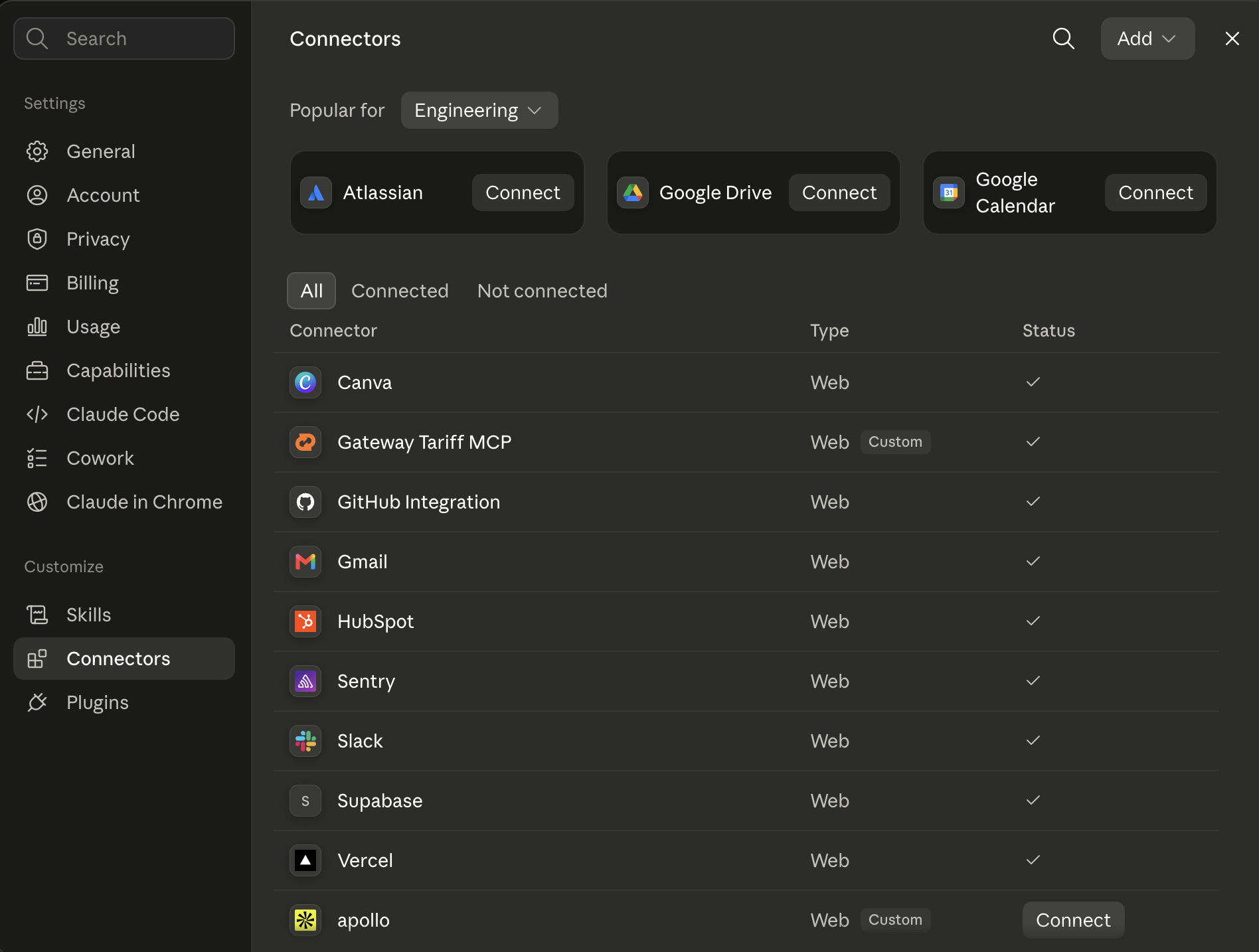This screenshot has width=1259, height=952.
Task: Open Skills in the Customize section
Action: coord(124,615)
